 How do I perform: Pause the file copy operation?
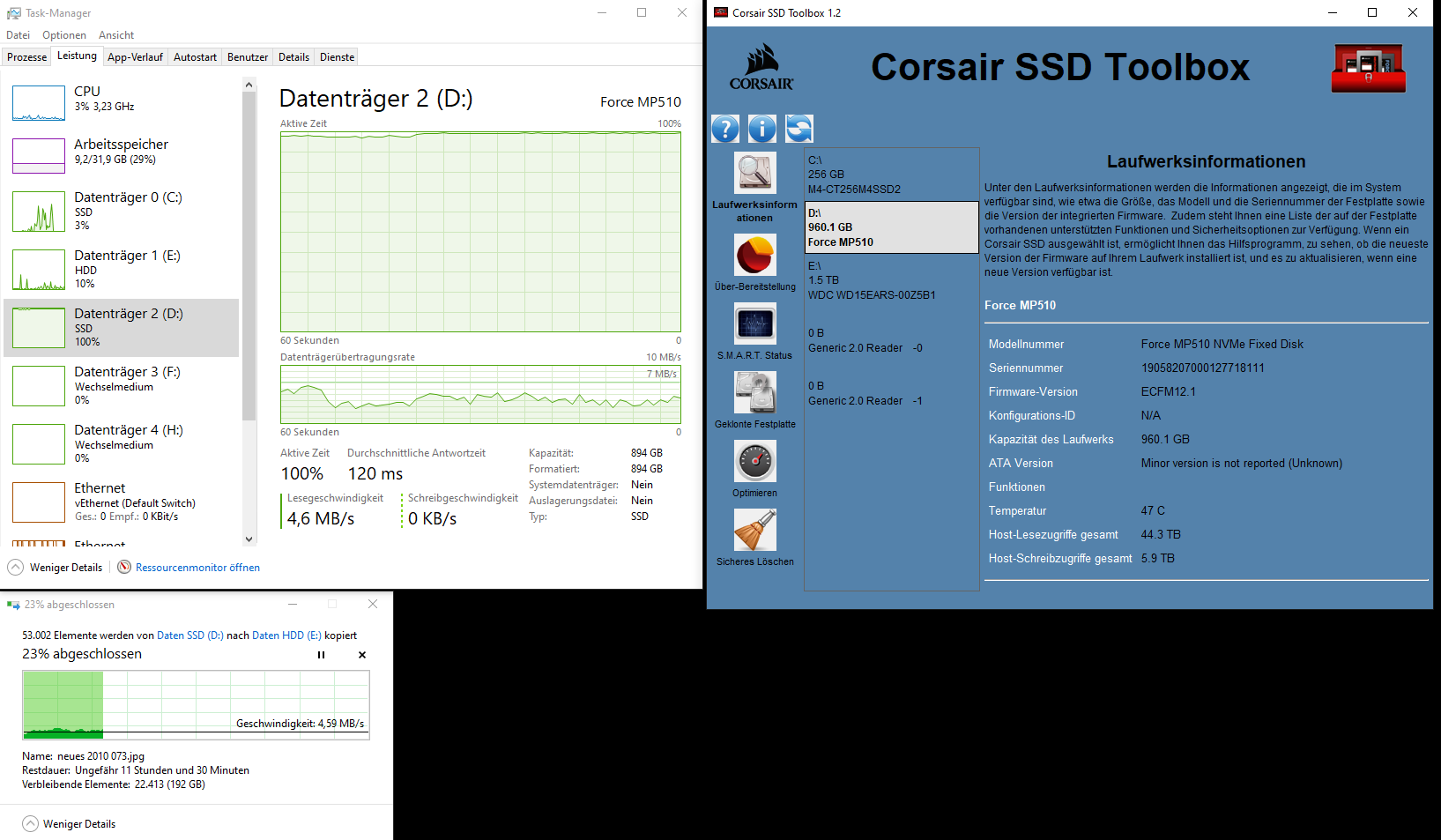(x=321, y=655)
